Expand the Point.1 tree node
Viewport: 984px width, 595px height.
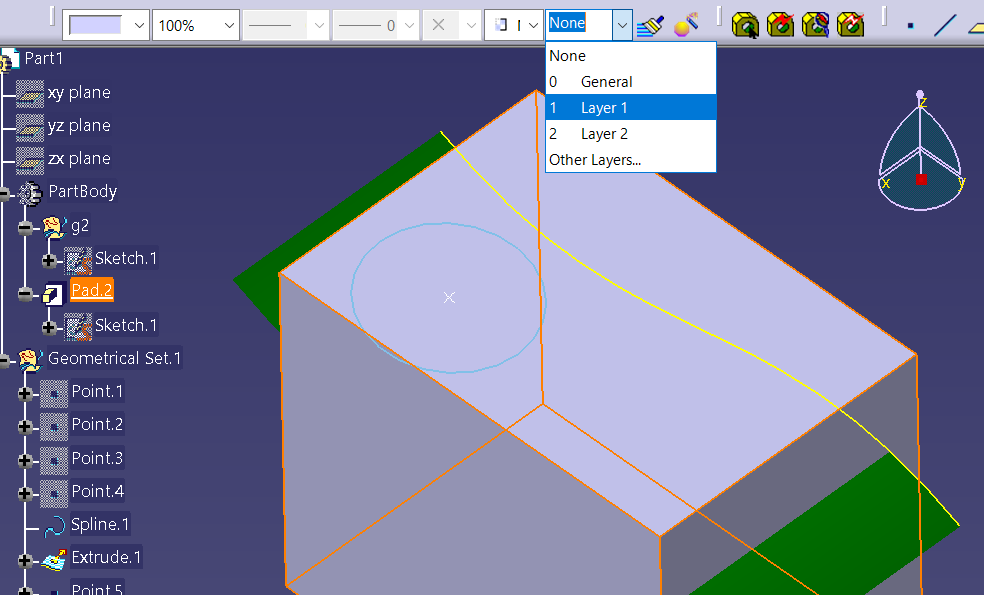point(25,393)
